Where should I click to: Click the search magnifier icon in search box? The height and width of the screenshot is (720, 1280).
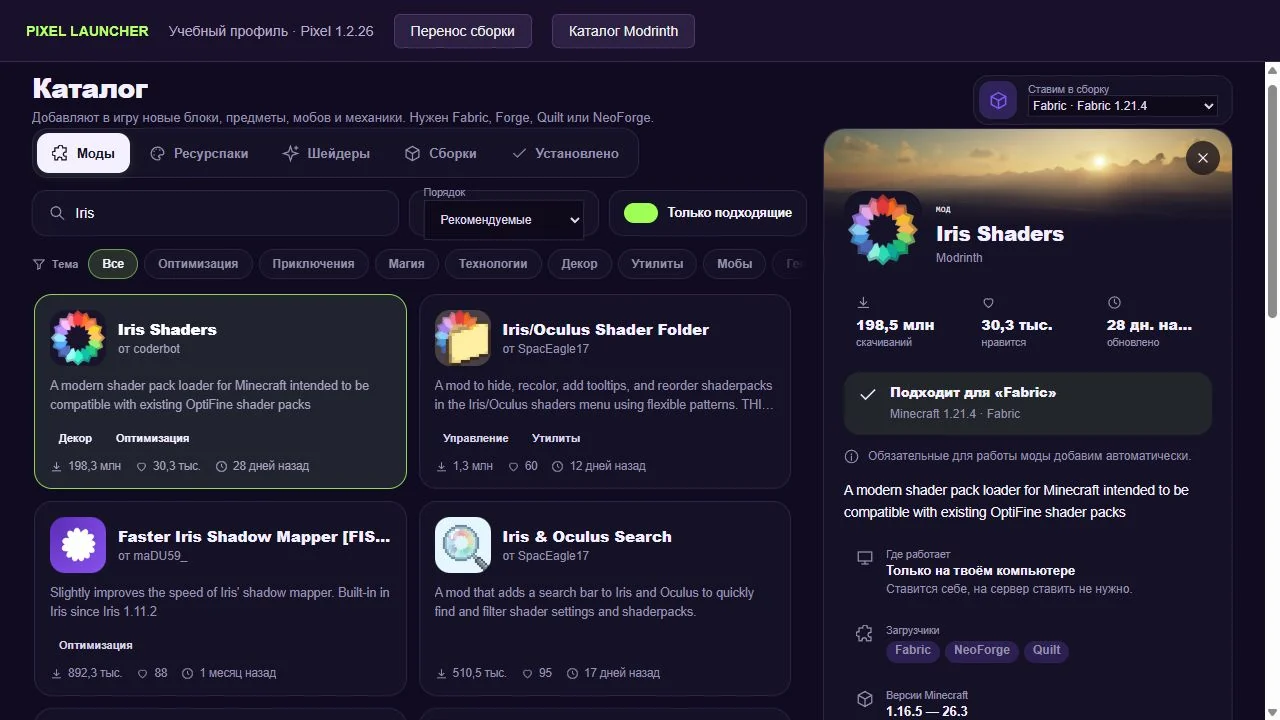pos(58,213)
